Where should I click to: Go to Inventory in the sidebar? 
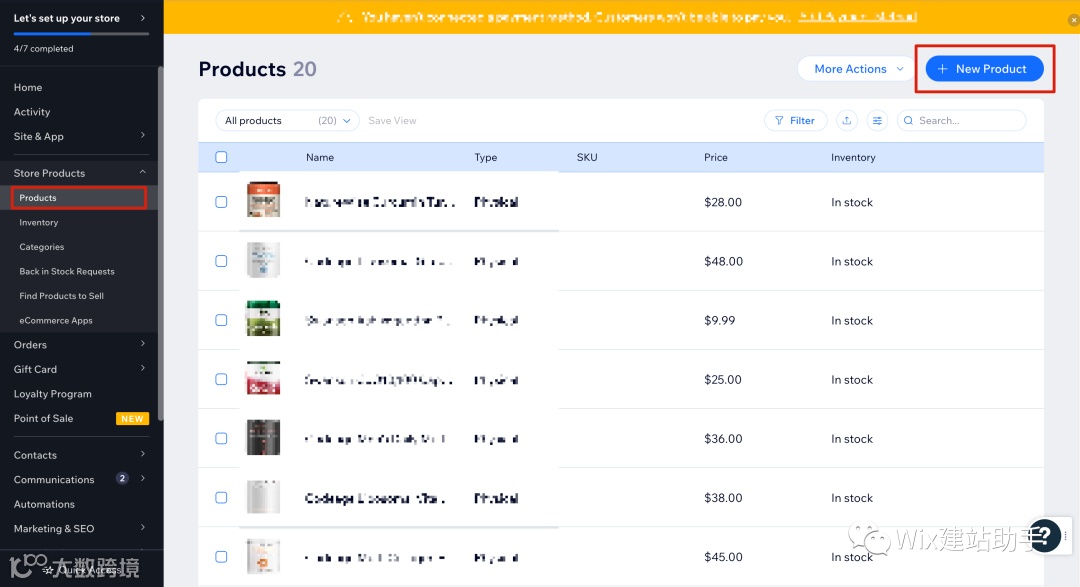pos(39,223)
